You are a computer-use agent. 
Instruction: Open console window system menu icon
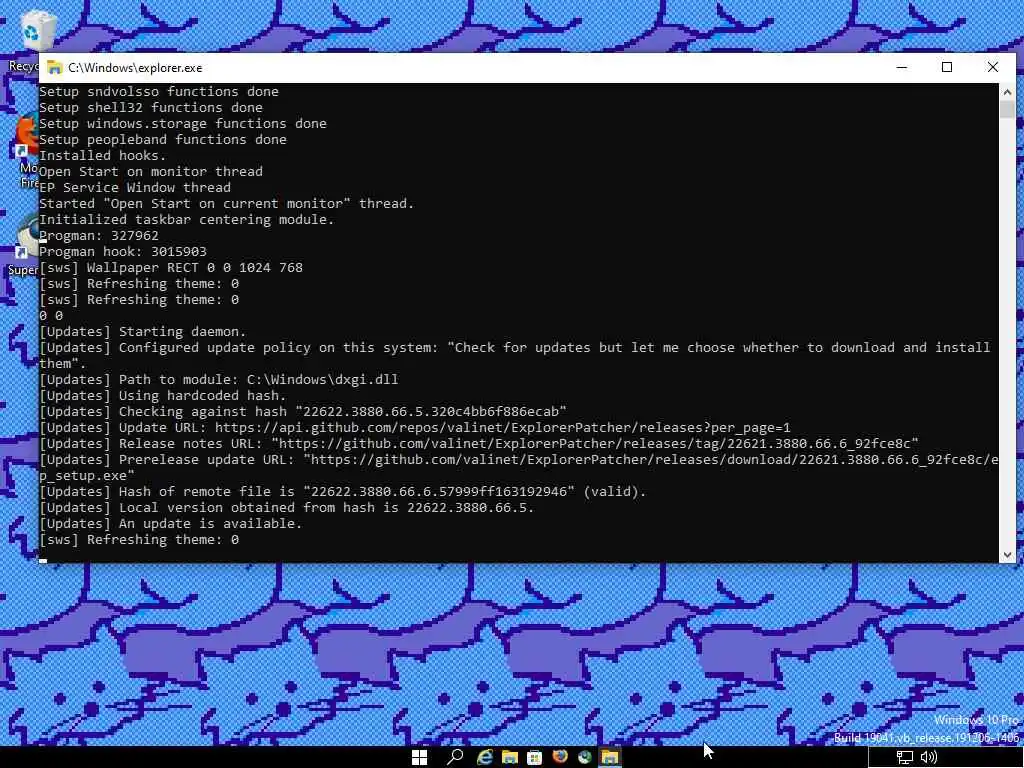point(55,67)
